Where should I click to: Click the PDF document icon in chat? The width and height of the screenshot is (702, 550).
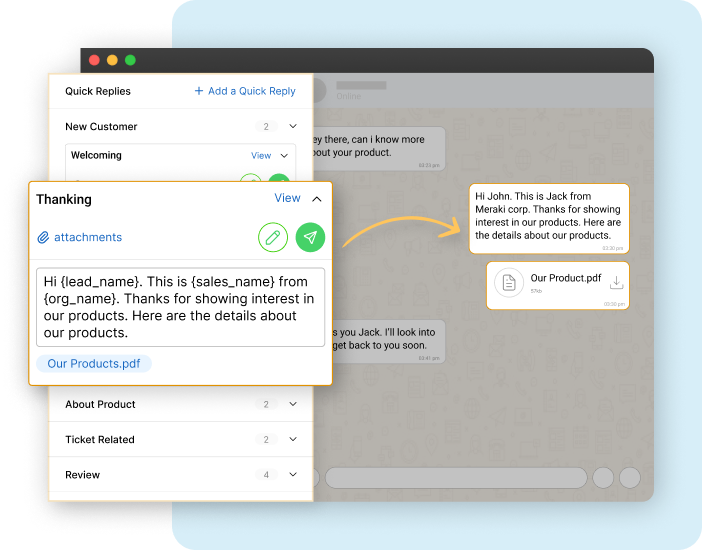point(509,283)
